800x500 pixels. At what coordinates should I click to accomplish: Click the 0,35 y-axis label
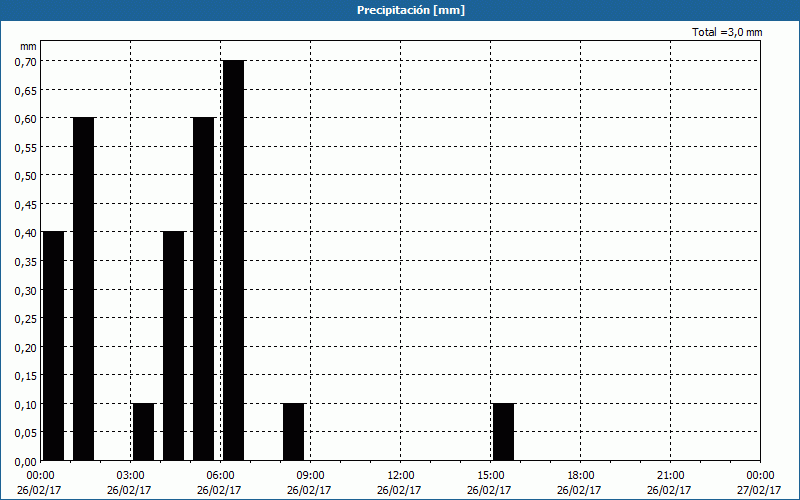[x=26, y=261]
